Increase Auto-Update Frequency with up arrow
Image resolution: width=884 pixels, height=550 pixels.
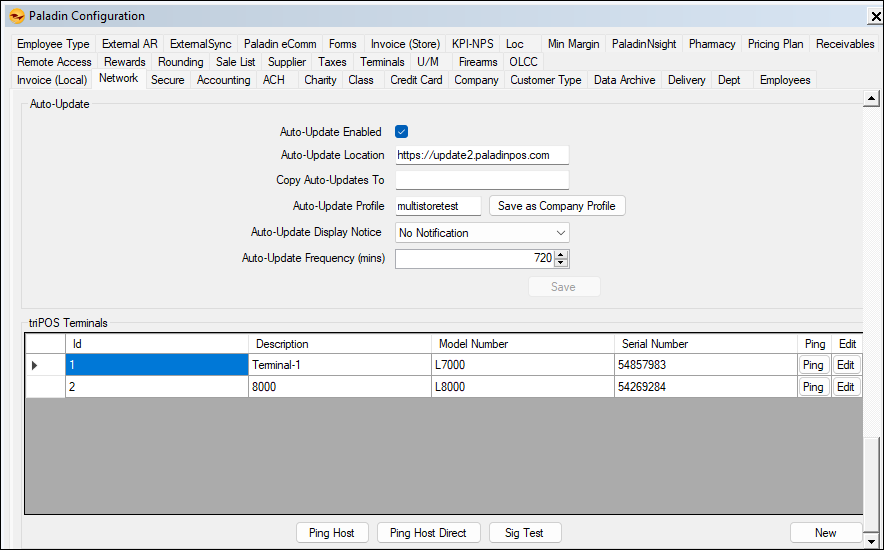pyautogui.click(x=561, y=254)
